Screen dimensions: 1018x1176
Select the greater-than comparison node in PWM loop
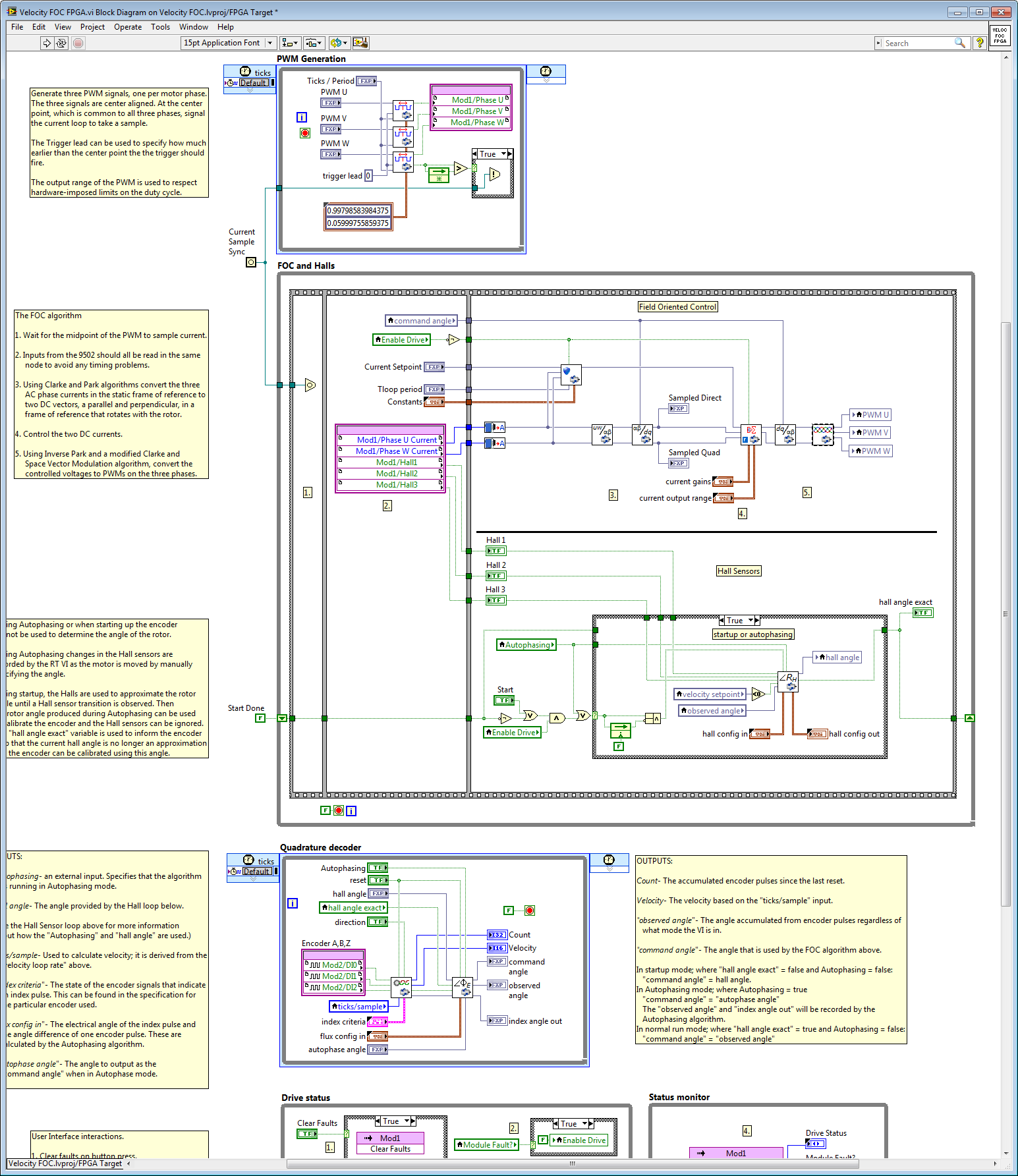pyautogui.click(x=461, y=169)
